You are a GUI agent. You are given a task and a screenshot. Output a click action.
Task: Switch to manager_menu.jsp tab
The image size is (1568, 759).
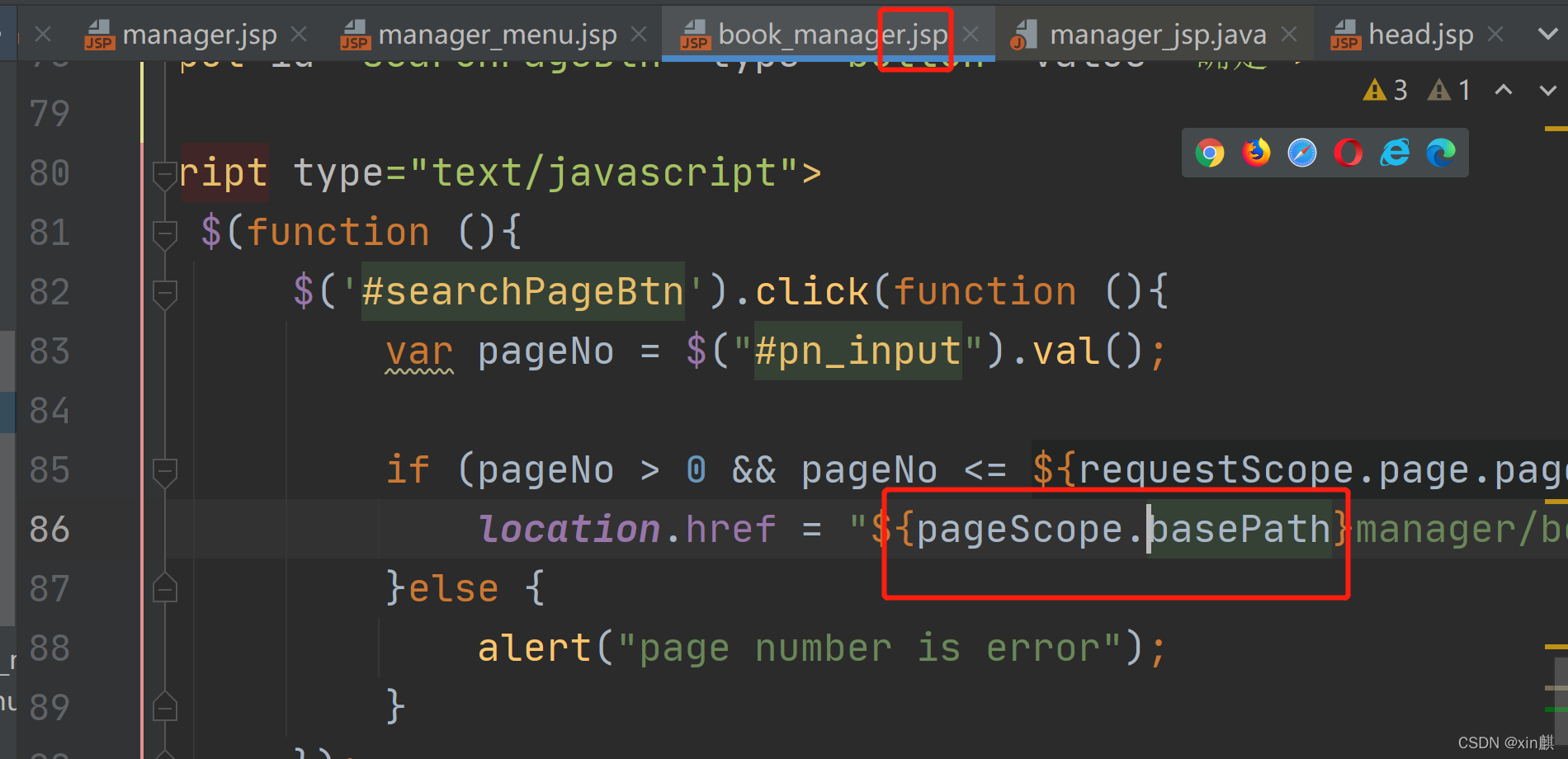[497, 35]
